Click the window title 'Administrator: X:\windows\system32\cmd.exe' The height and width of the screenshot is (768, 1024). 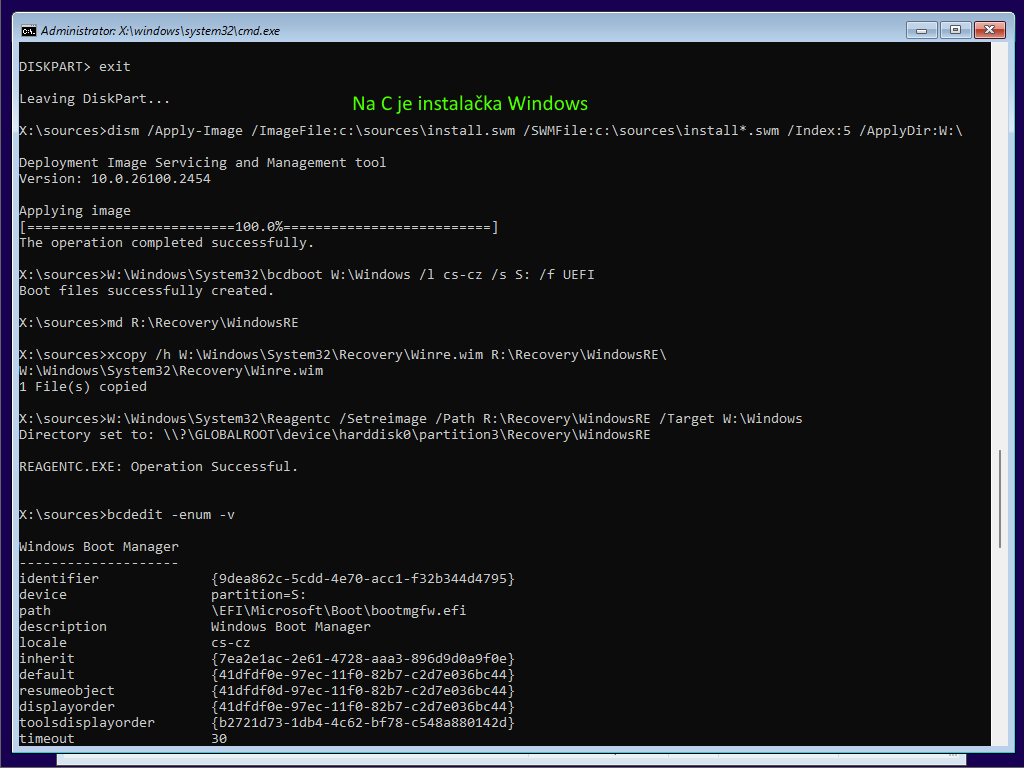(x=160, y=31)
